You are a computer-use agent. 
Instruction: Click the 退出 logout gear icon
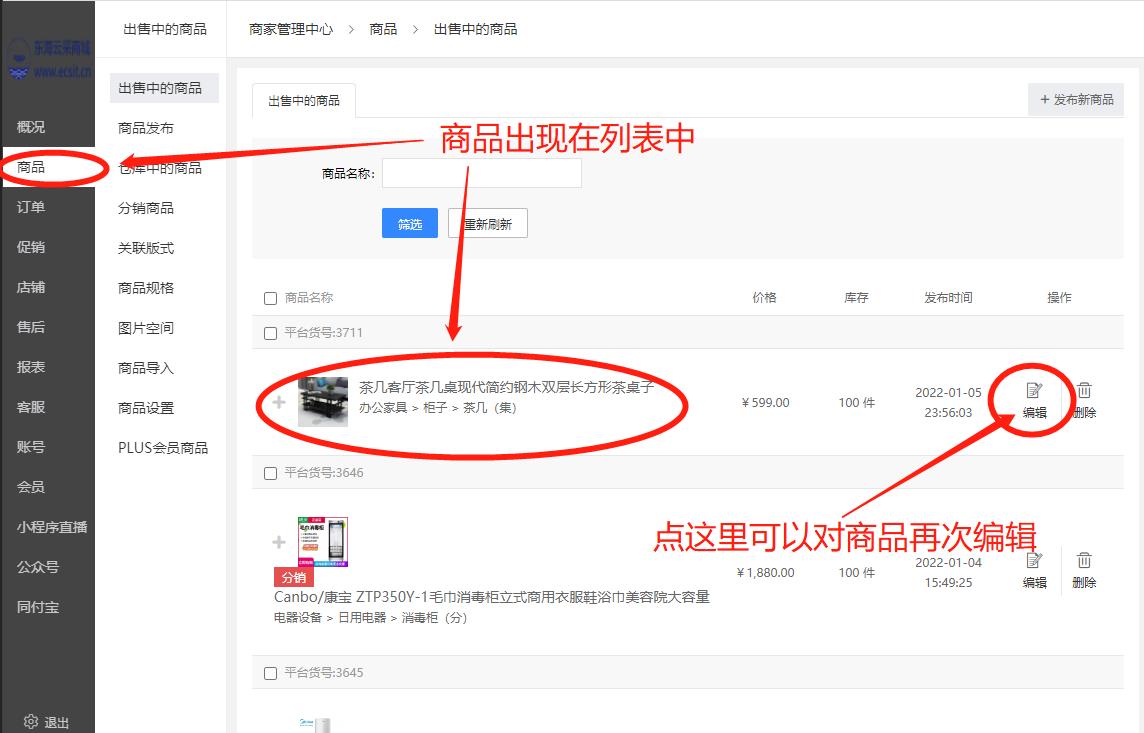pos(31,722)
